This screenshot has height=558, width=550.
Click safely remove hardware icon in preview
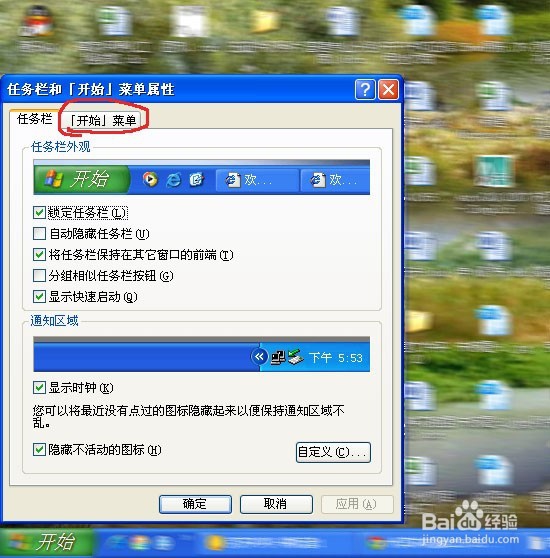(x=296, y=357)
